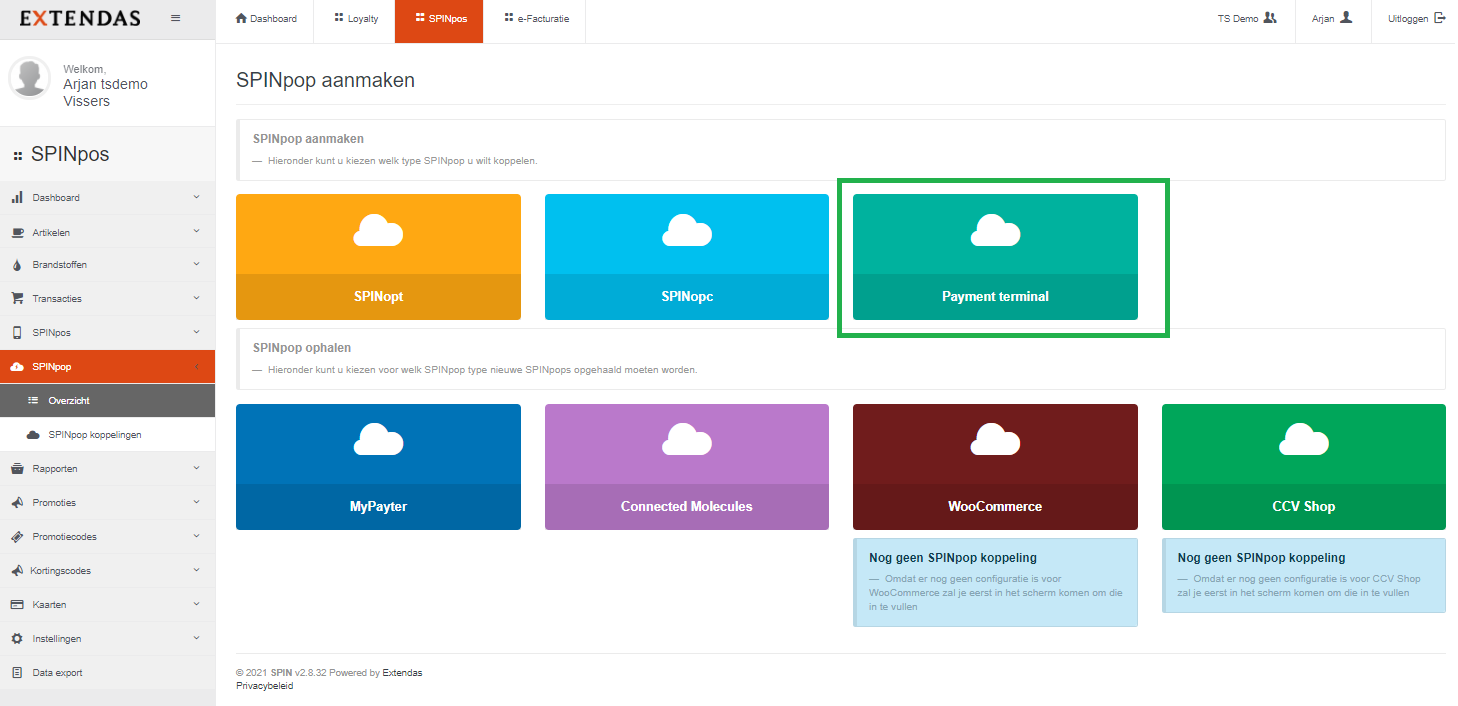The image size is (1458, 706).
Task: Click the SPINpop koppelingen cloud icon
Action: (x=33, y=434)
